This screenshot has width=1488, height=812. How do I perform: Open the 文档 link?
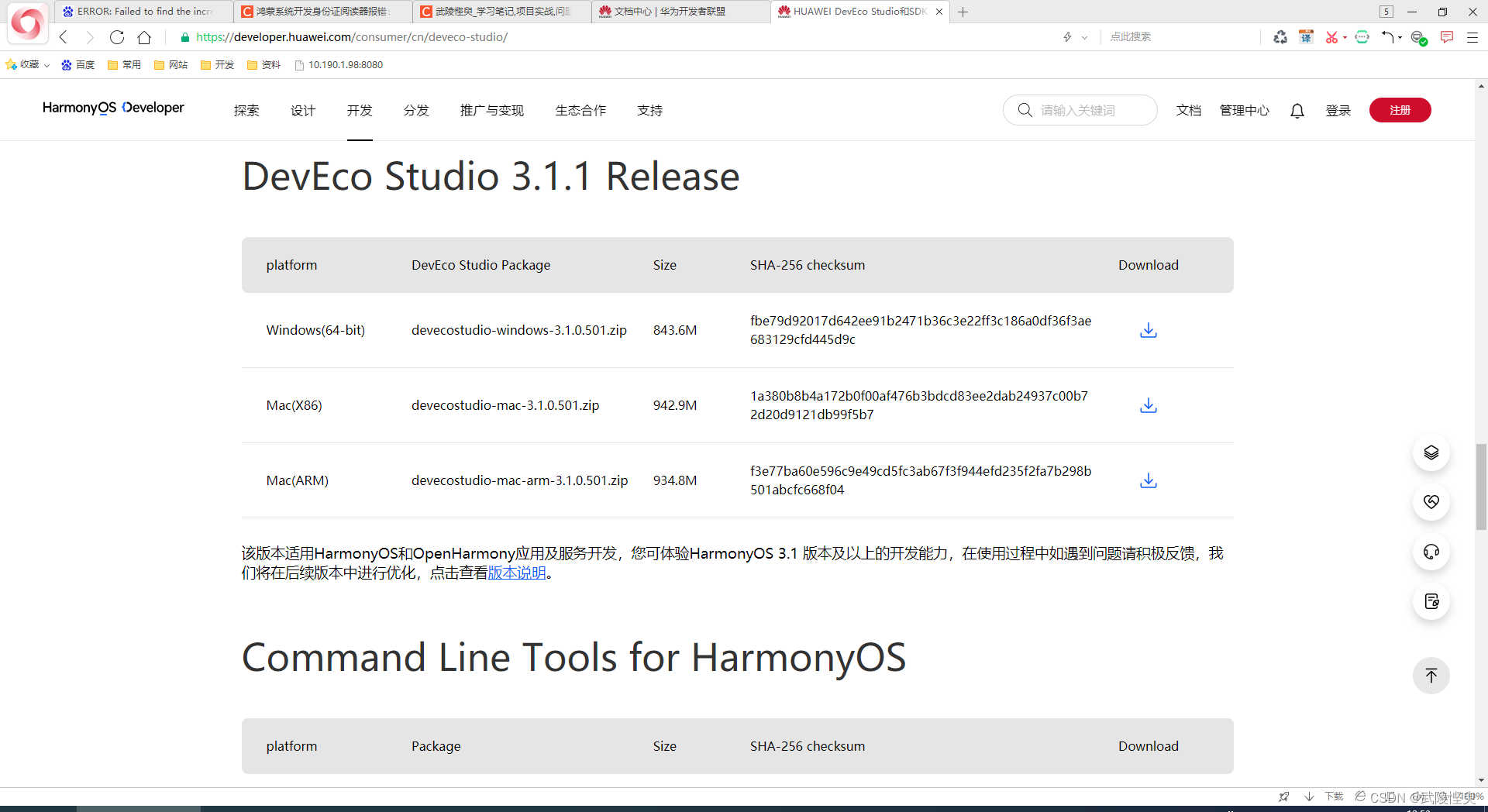pyautogui.click(x=1189, y=111)
